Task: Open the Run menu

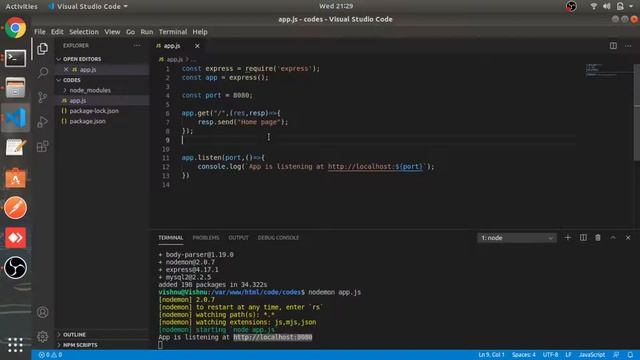Action: pos(147,32)
